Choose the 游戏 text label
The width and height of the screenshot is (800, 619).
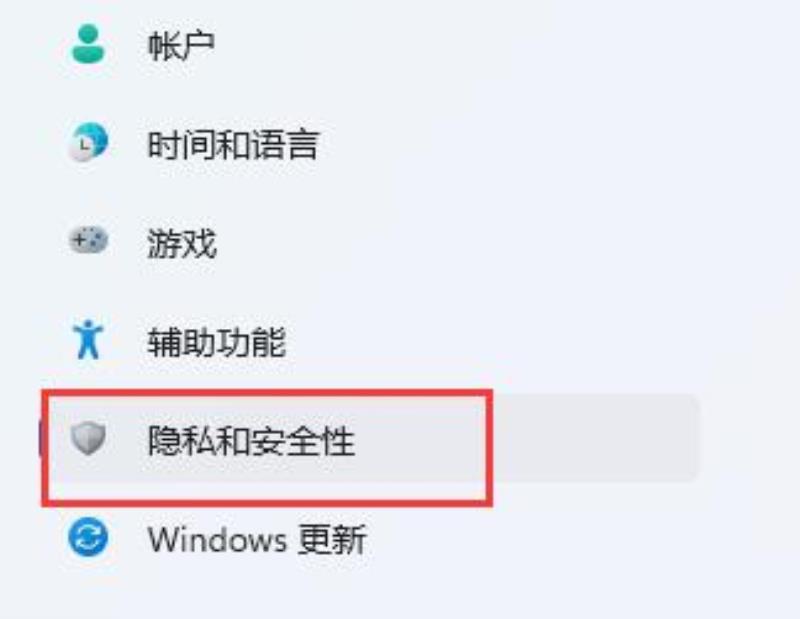pos(182,243)
